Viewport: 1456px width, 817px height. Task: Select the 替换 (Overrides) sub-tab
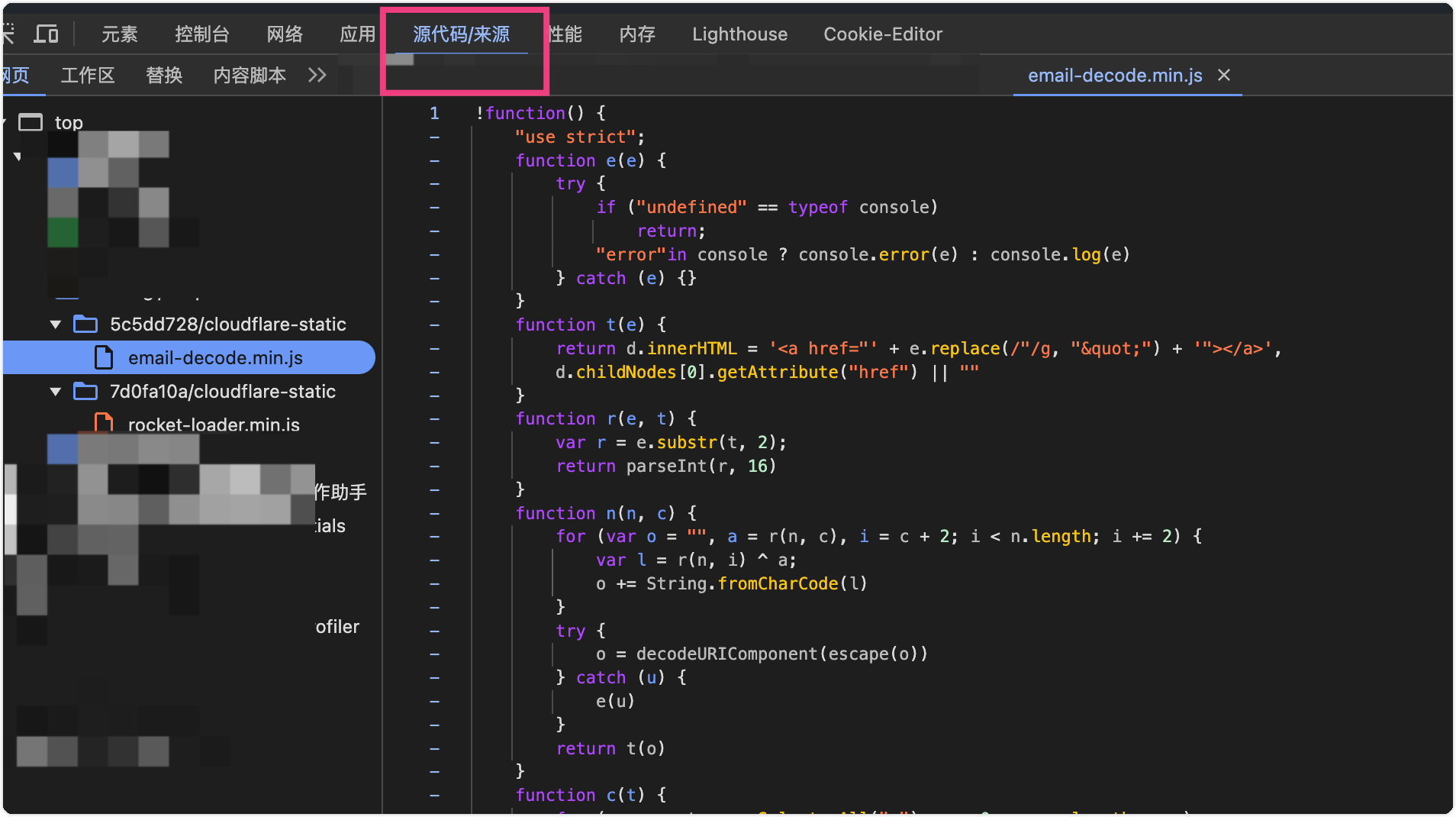164,75
